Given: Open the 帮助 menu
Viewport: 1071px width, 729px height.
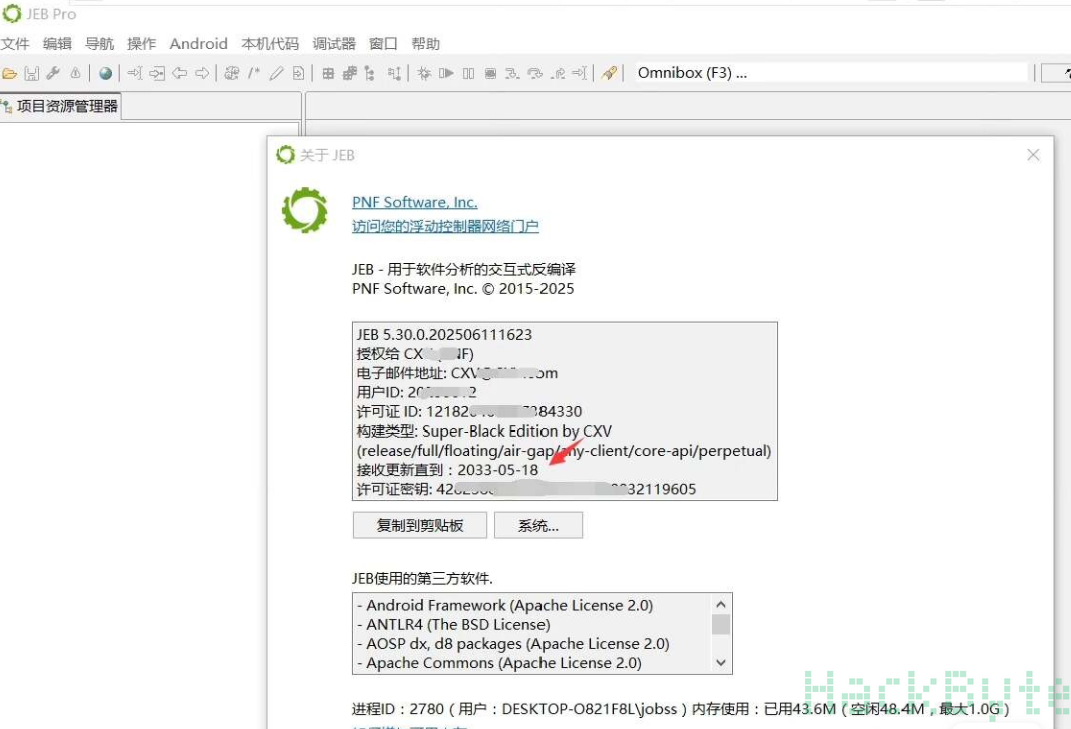Looking at the screenshot, I should [x=426, y=44].
